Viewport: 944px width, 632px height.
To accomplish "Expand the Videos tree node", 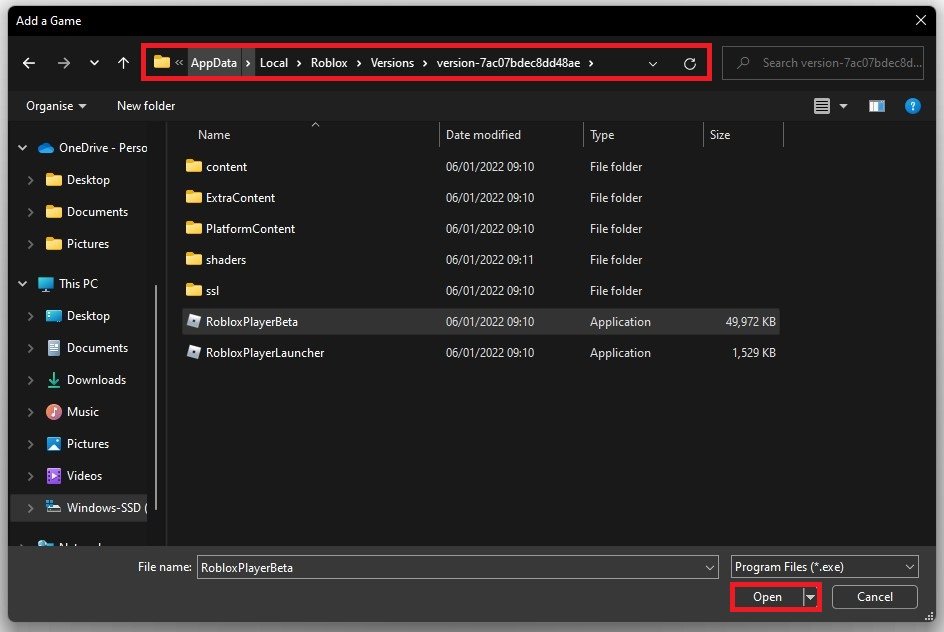I will pyautogui.click(x=30, y=476).
